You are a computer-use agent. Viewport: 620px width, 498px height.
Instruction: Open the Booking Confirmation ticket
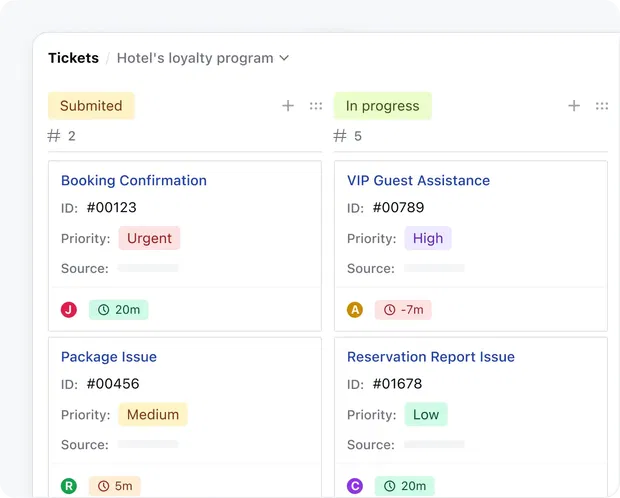pyautogui.click(x=134, y=181)
